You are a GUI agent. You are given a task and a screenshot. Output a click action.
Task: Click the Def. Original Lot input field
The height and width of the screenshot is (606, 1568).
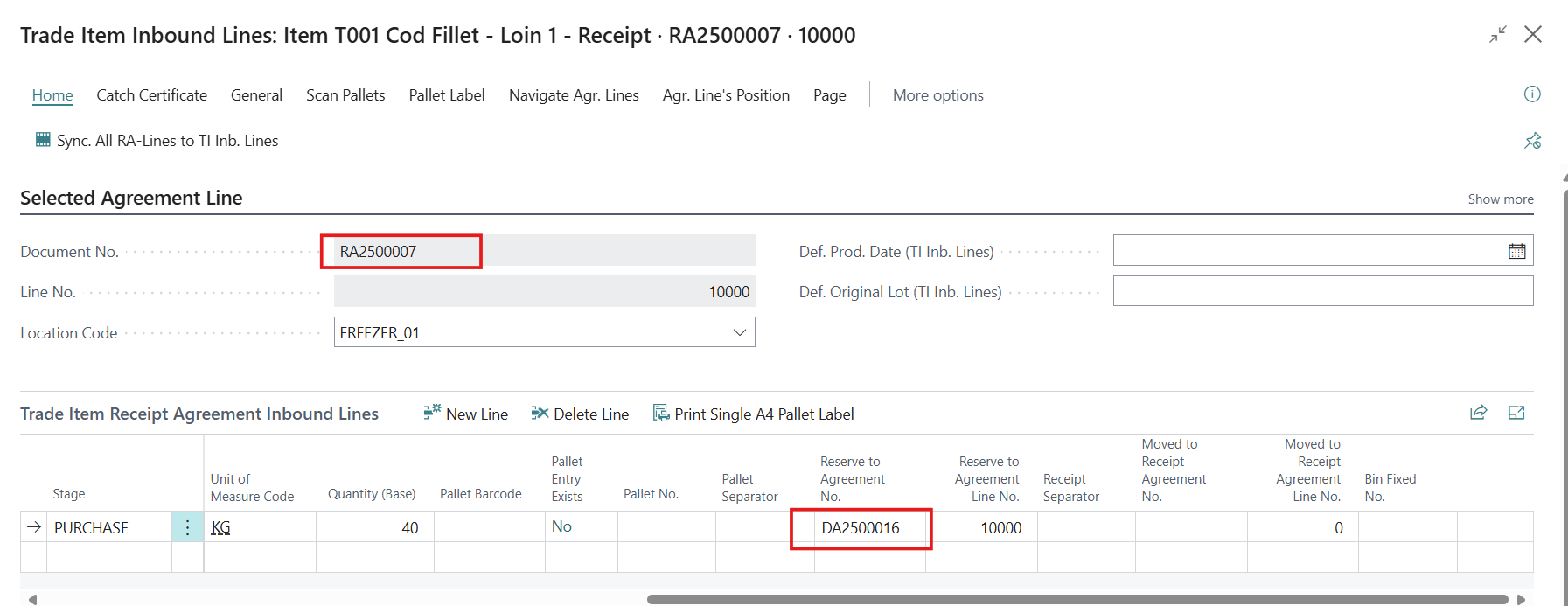tap(1322, 292)
